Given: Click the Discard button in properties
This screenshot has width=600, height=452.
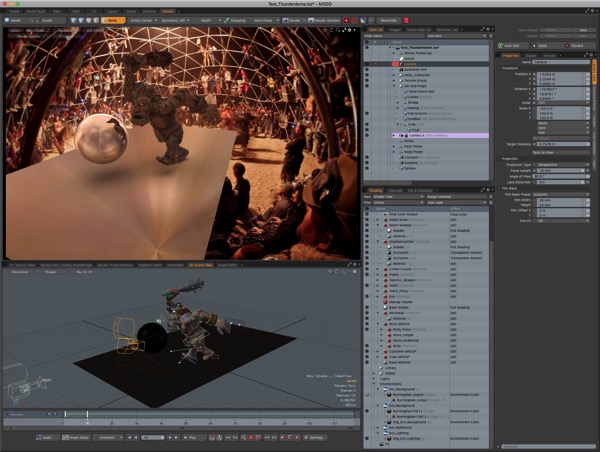Looking at the screenshot, I should (578, 45).
